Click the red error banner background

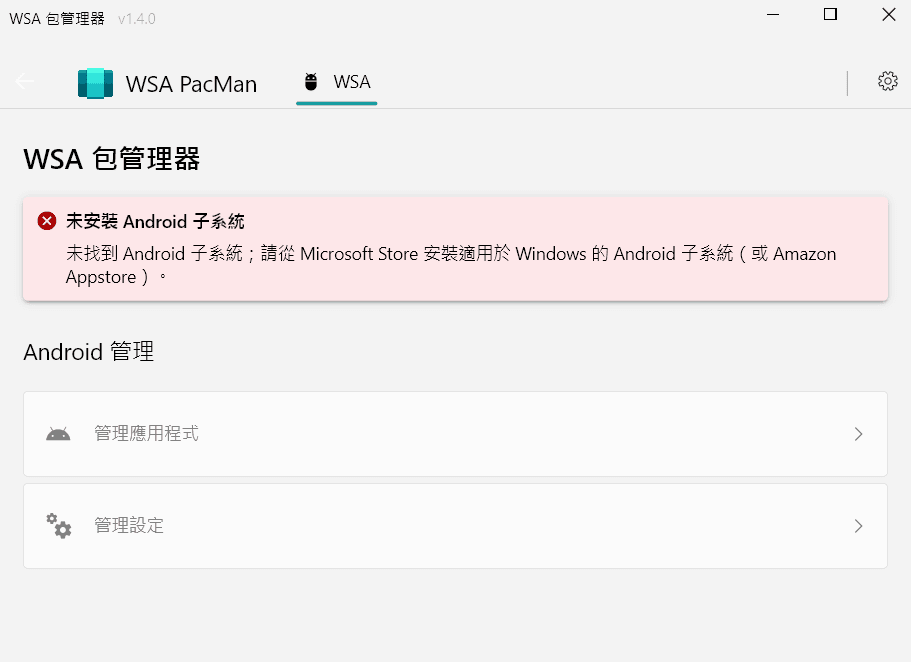[455, 247]
